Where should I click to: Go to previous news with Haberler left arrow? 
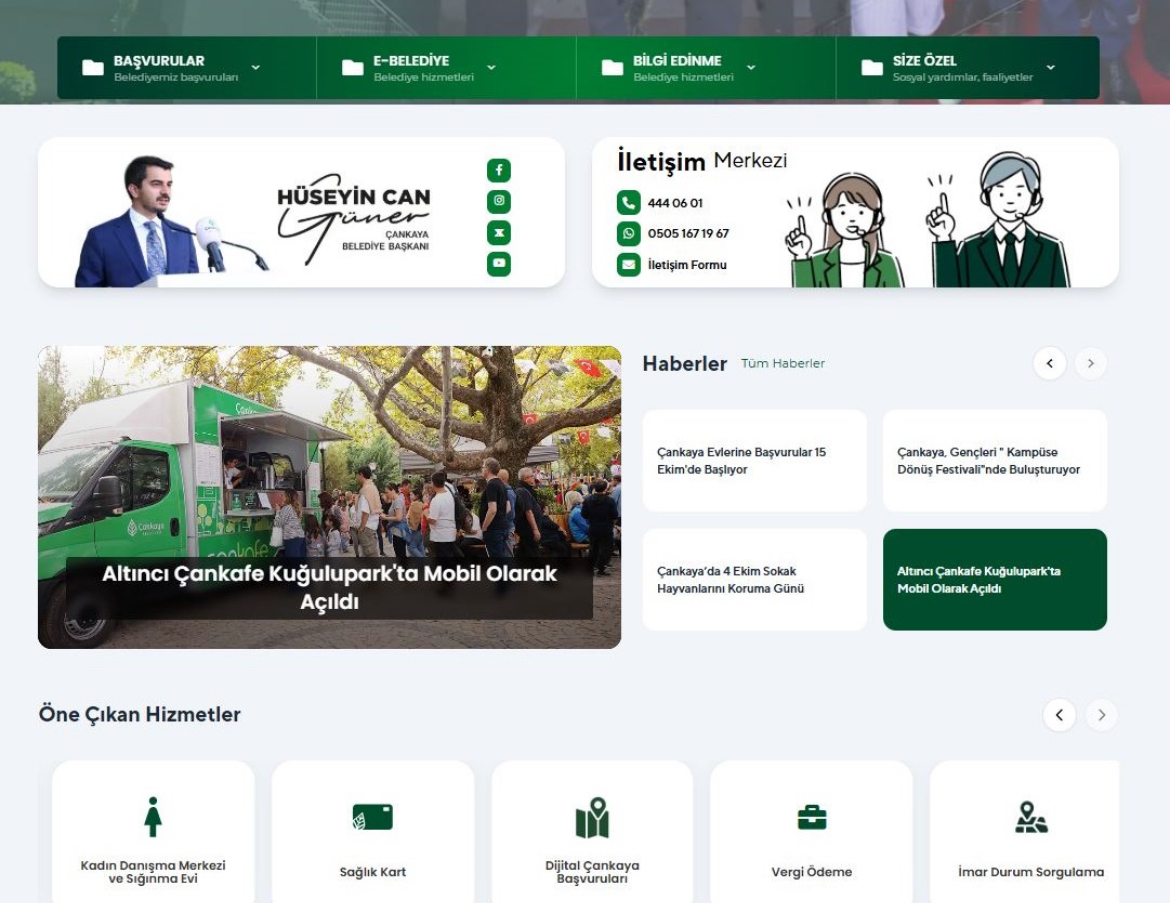coord(1049,363)
